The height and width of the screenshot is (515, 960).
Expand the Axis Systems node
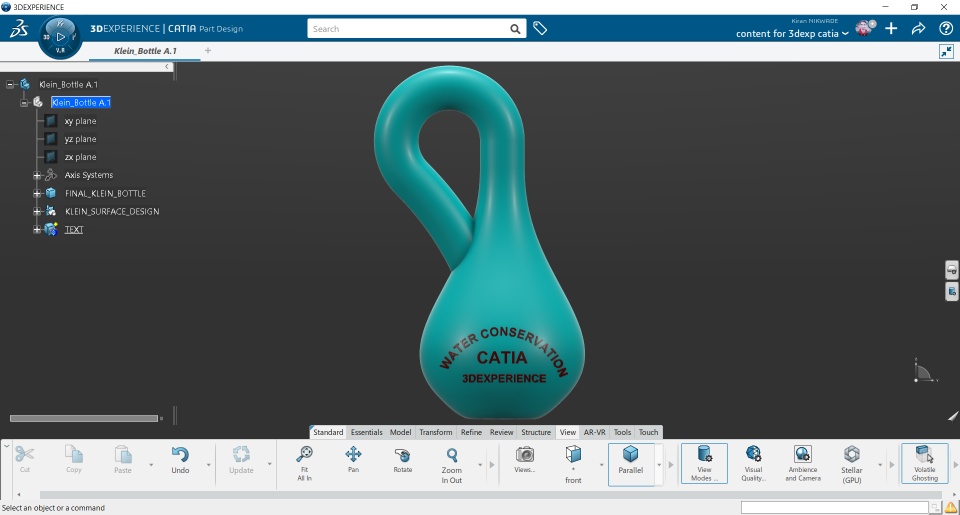coord(37,175)
